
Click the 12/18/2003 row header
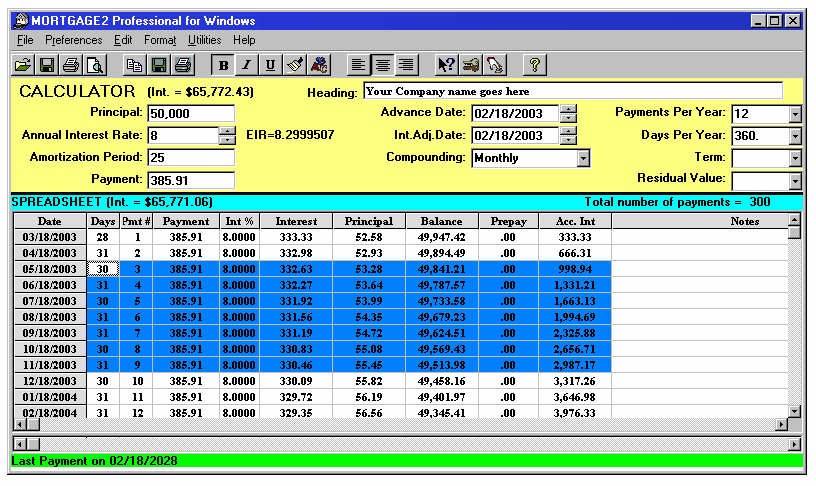click(x=49, y=381)
